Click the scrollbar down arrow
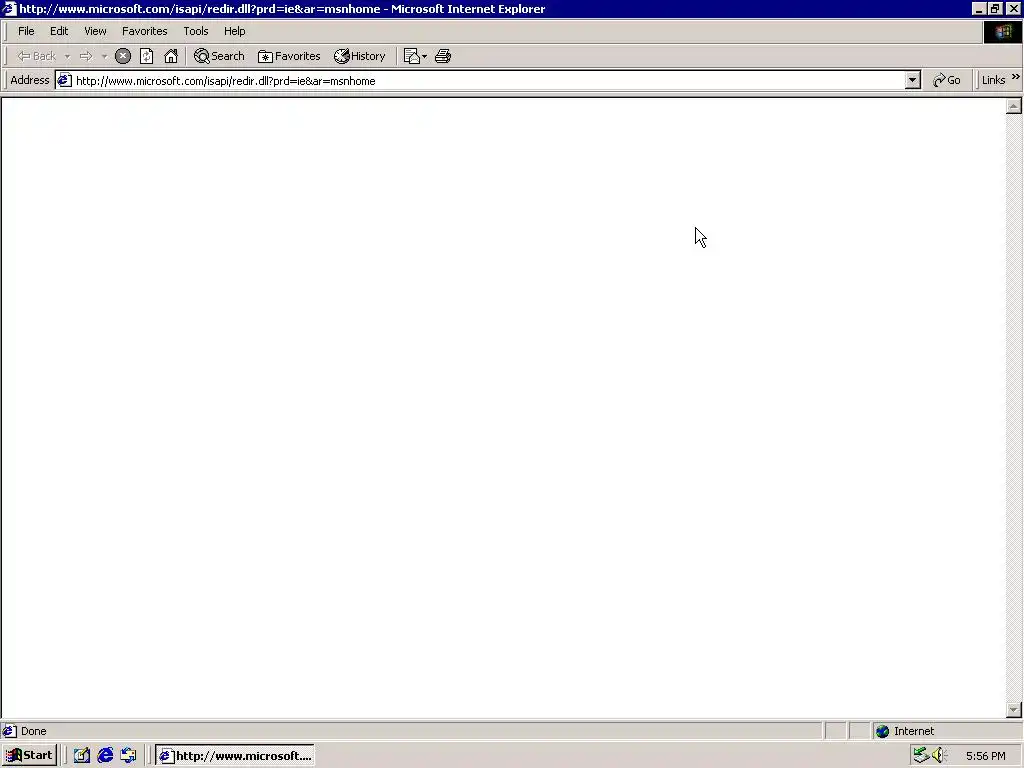1024x768 pixels. pyautogui.click(x=1014, y=709)
